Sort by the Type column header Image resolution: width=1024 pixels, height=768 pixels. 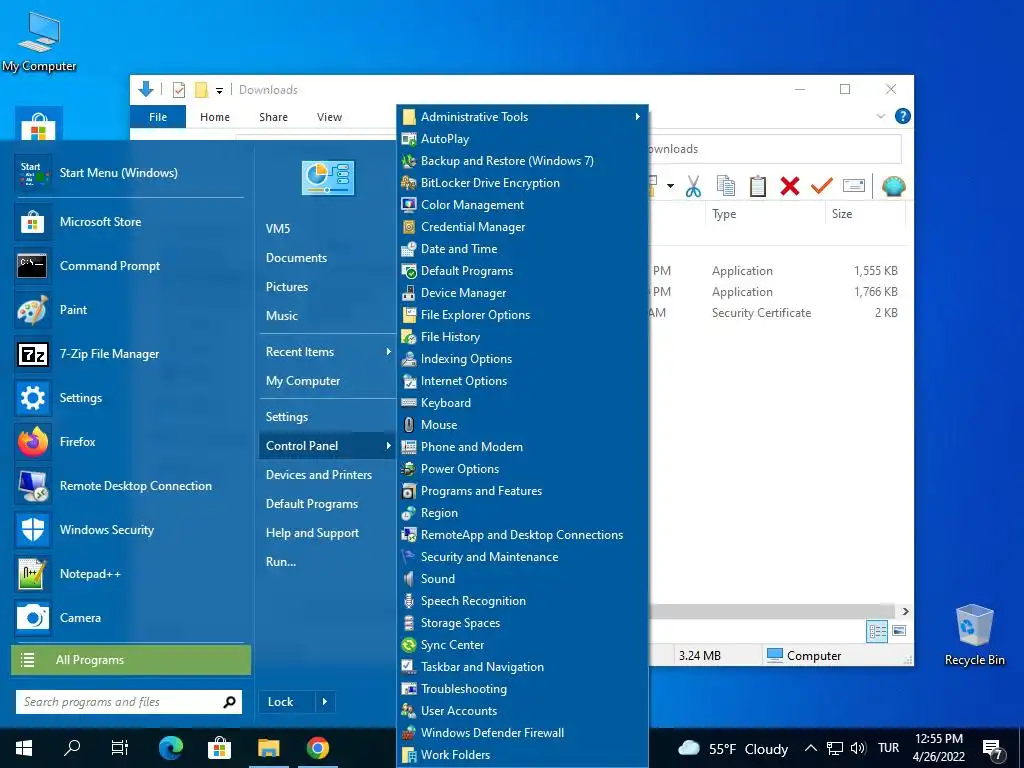pos(764,214)
